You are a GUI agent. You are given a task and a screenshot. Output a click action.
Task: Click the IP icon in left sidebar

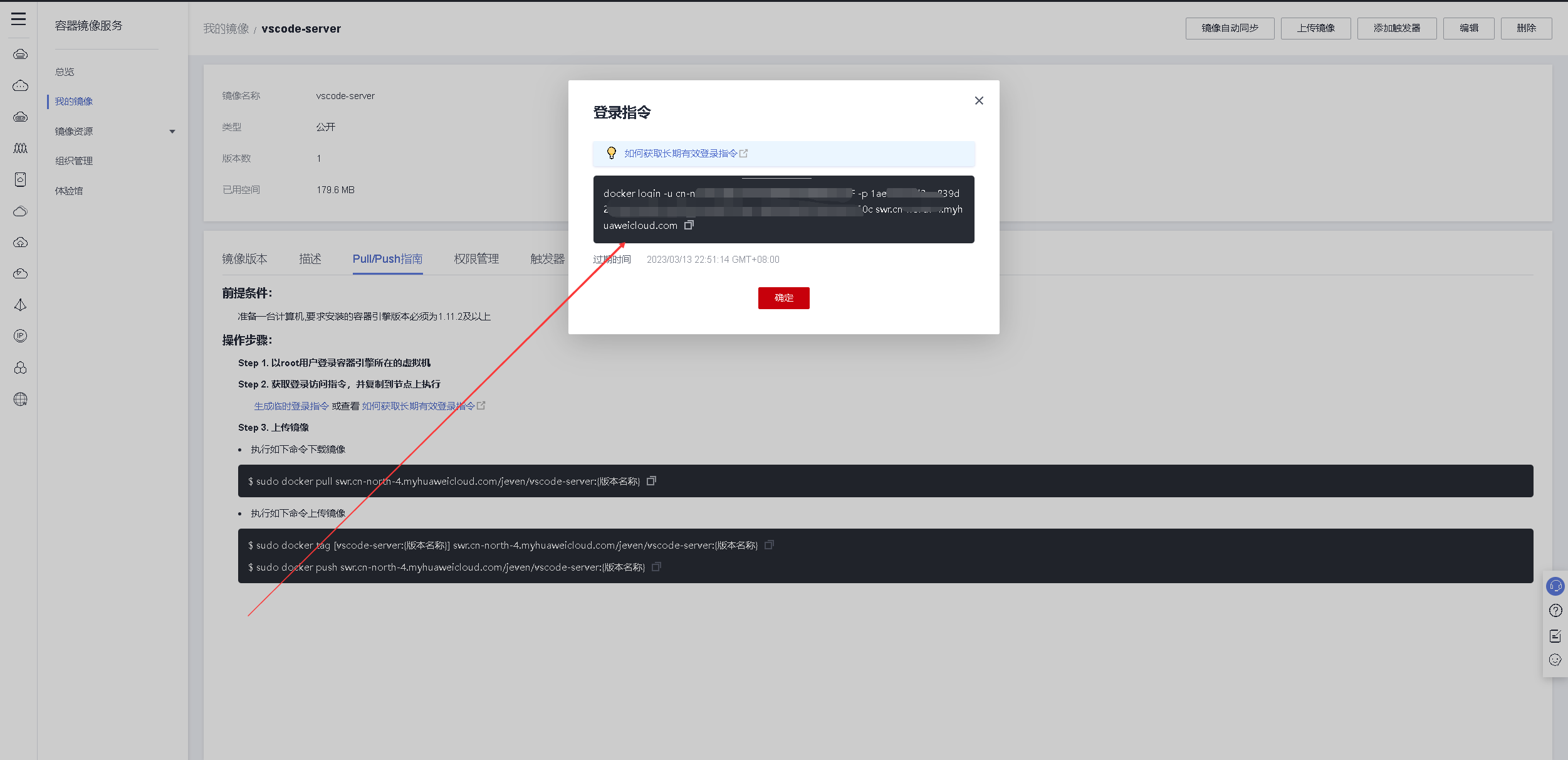20,336
